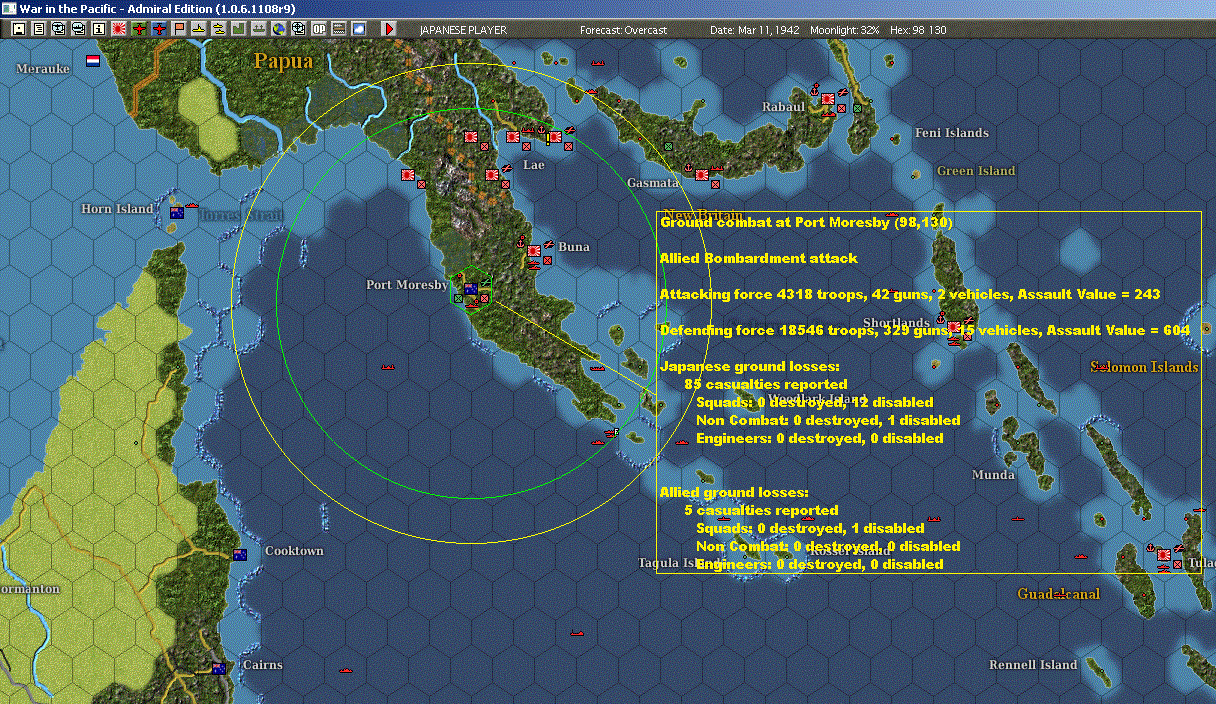The image size is (1216, 704).
Task: Select the red X unit marker at Buna
Action: tap(548, 260)
